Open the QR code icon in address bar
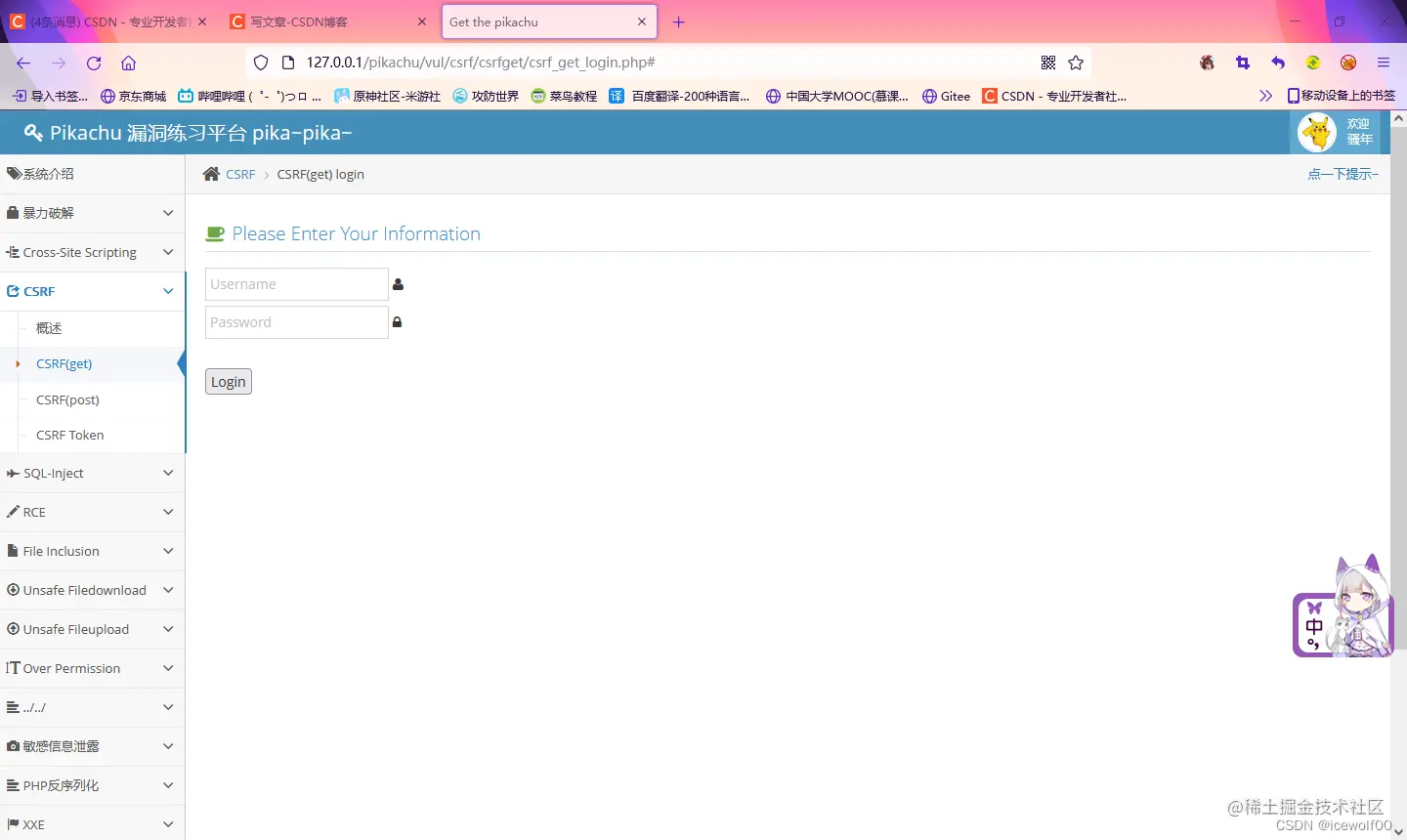 [1048, 63]
